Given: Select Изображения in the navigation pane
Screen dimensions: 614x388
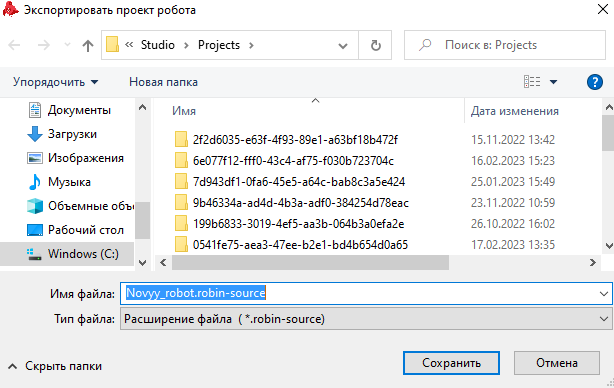Looking at the screenshot, I should (76, 158).
